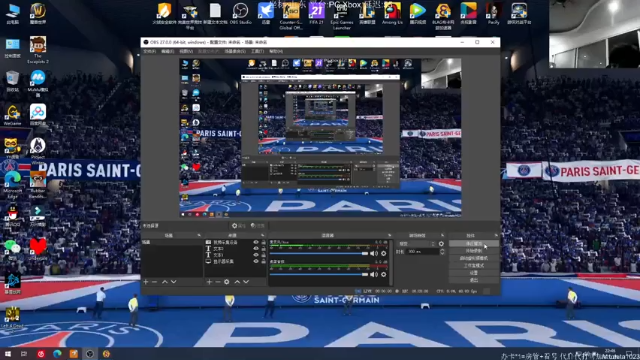Open transition properties gear icon

point(441,244)
